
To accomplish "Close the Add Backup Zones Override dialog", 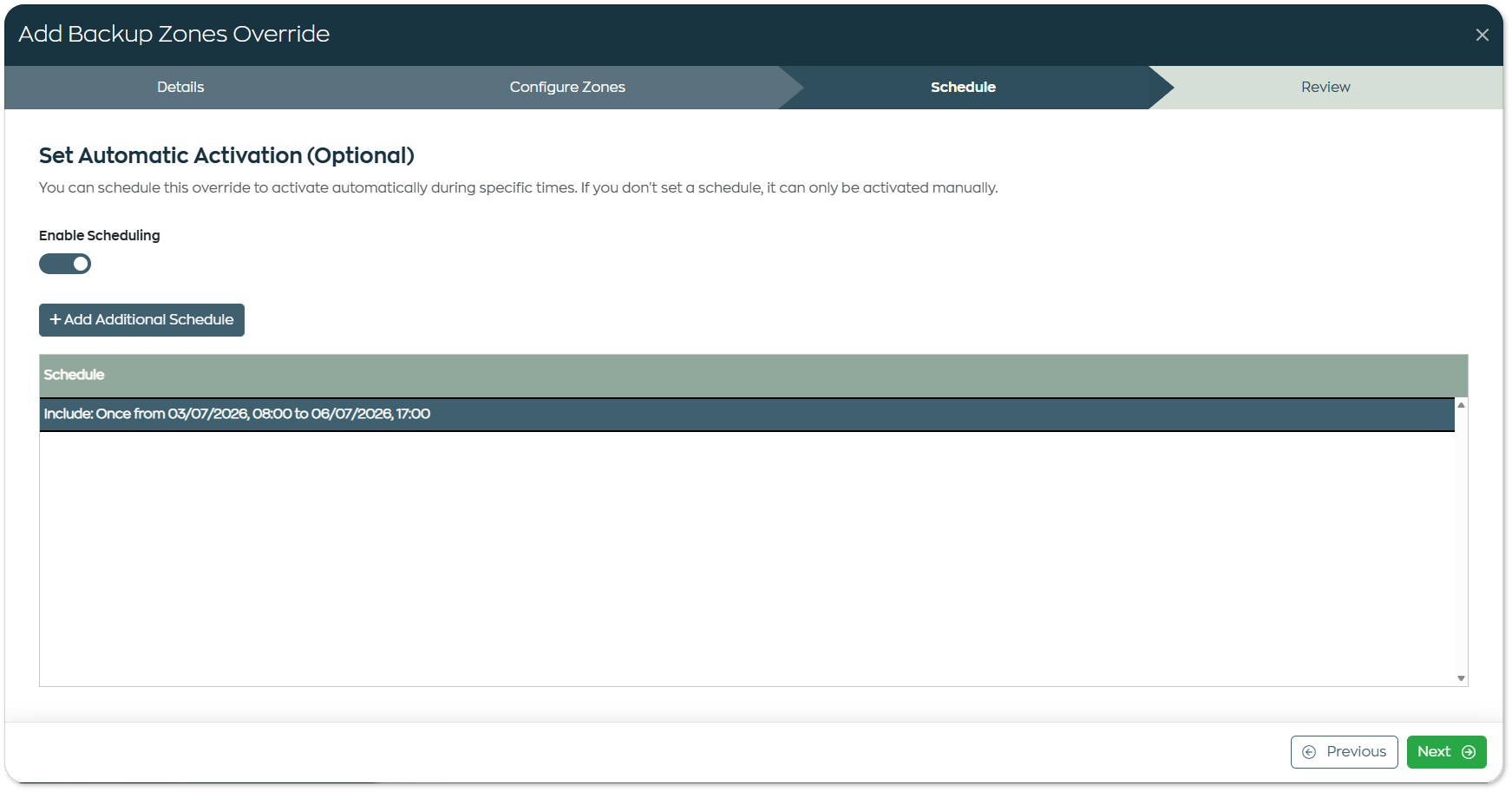I will [1482, 35].
